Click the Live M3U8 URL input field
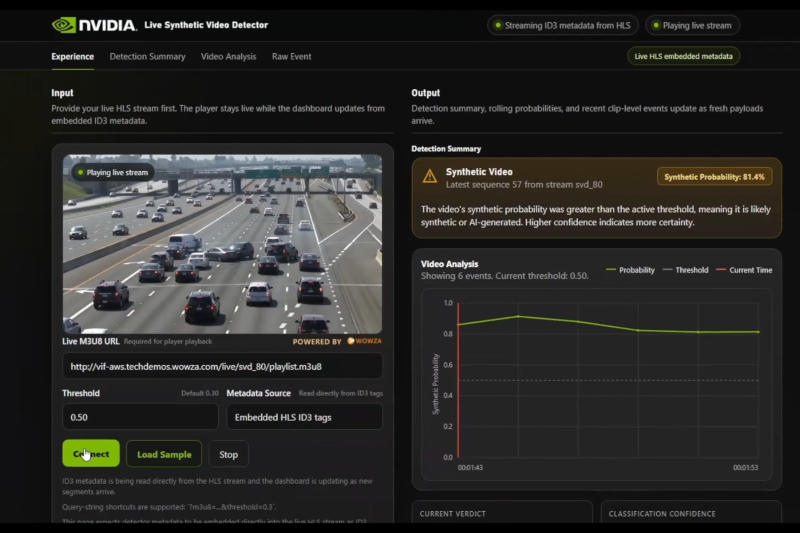 pos(222,366)
